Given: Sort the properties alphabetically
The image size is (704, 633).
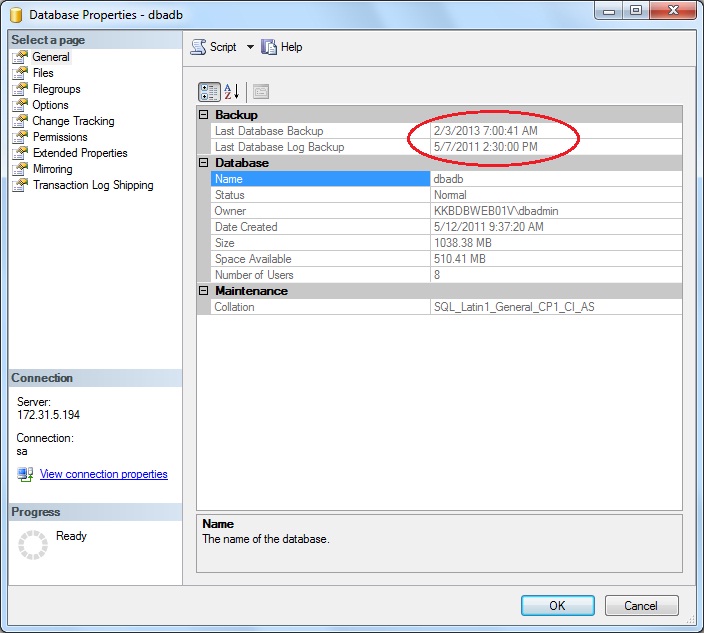Looking at the screenshot, I should 232,92.
